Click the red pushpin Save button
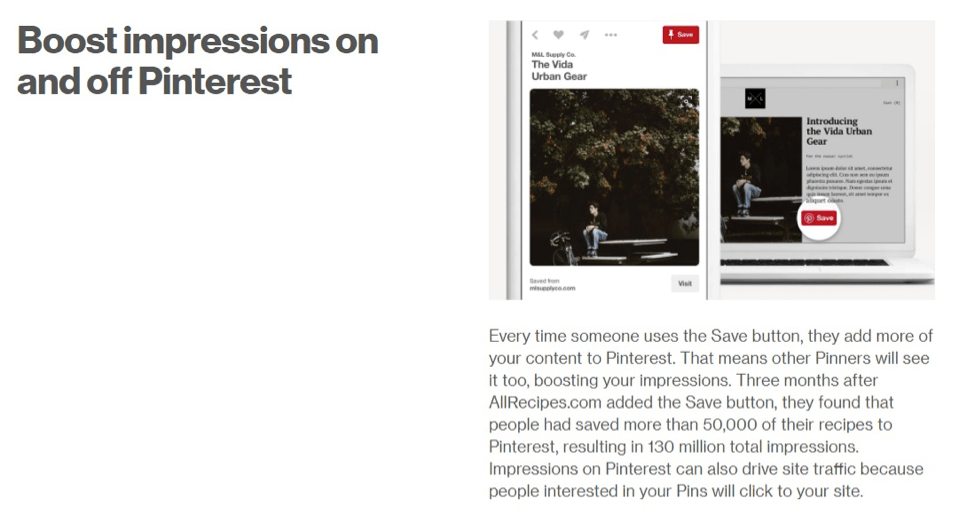 point(680,35)
